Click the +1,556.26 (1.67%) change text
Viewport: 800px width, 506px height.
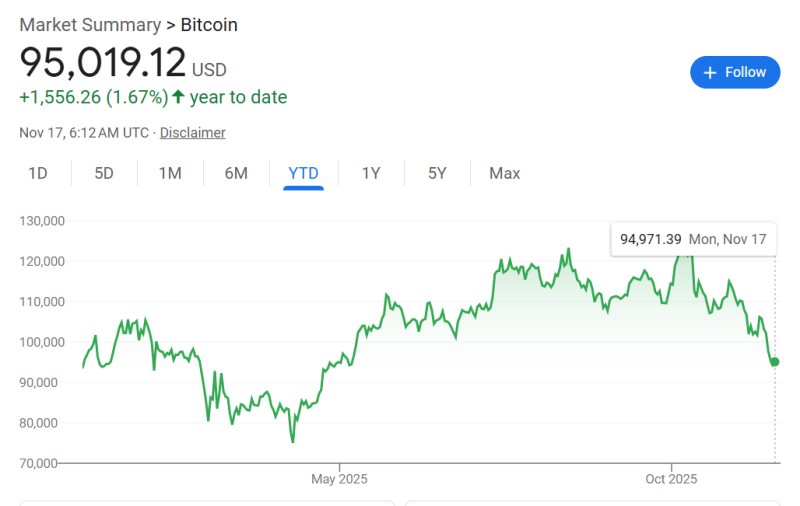pos(92,97)
